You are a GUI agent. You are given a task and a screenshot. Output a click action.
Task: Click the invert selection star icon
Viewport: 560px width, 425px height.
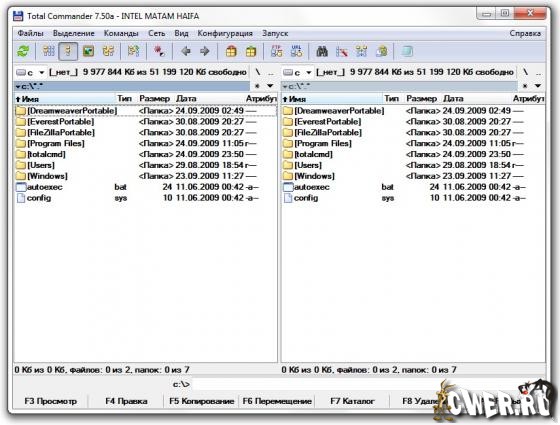[159, 51]
